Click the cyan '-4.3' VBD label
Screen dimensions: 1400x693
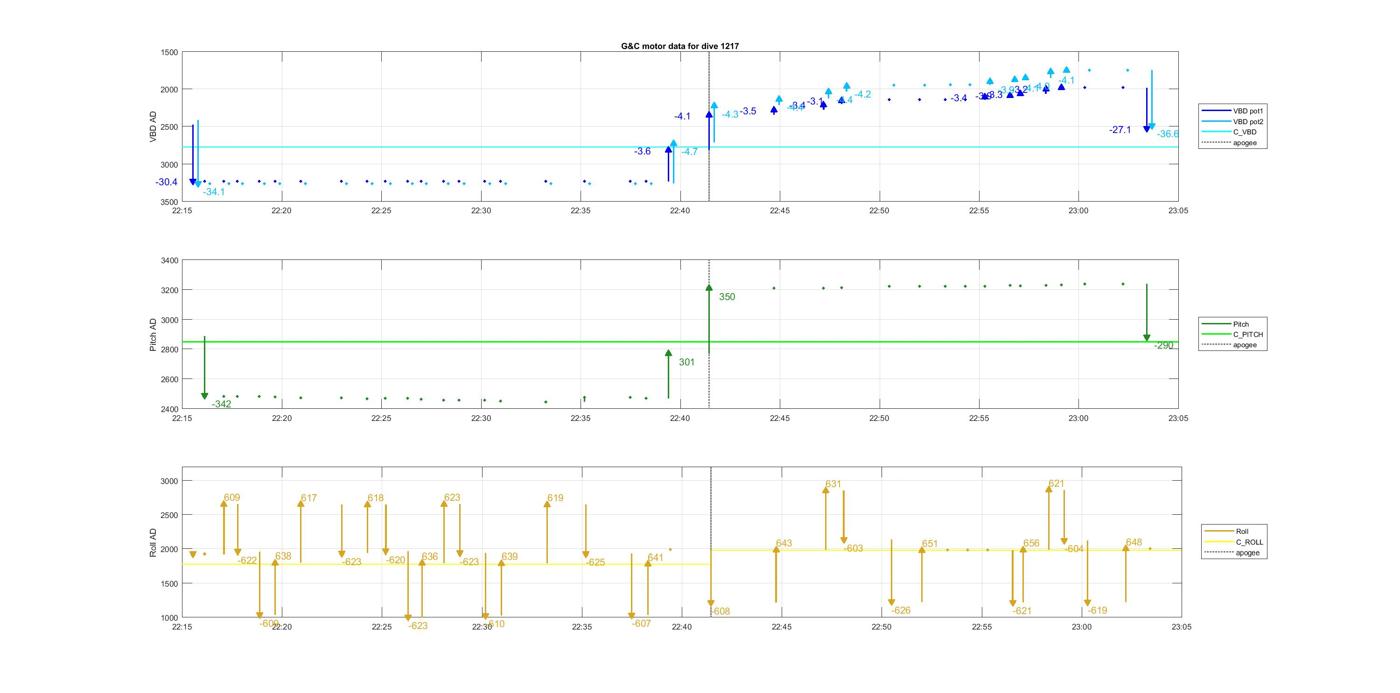pos(731,114)
